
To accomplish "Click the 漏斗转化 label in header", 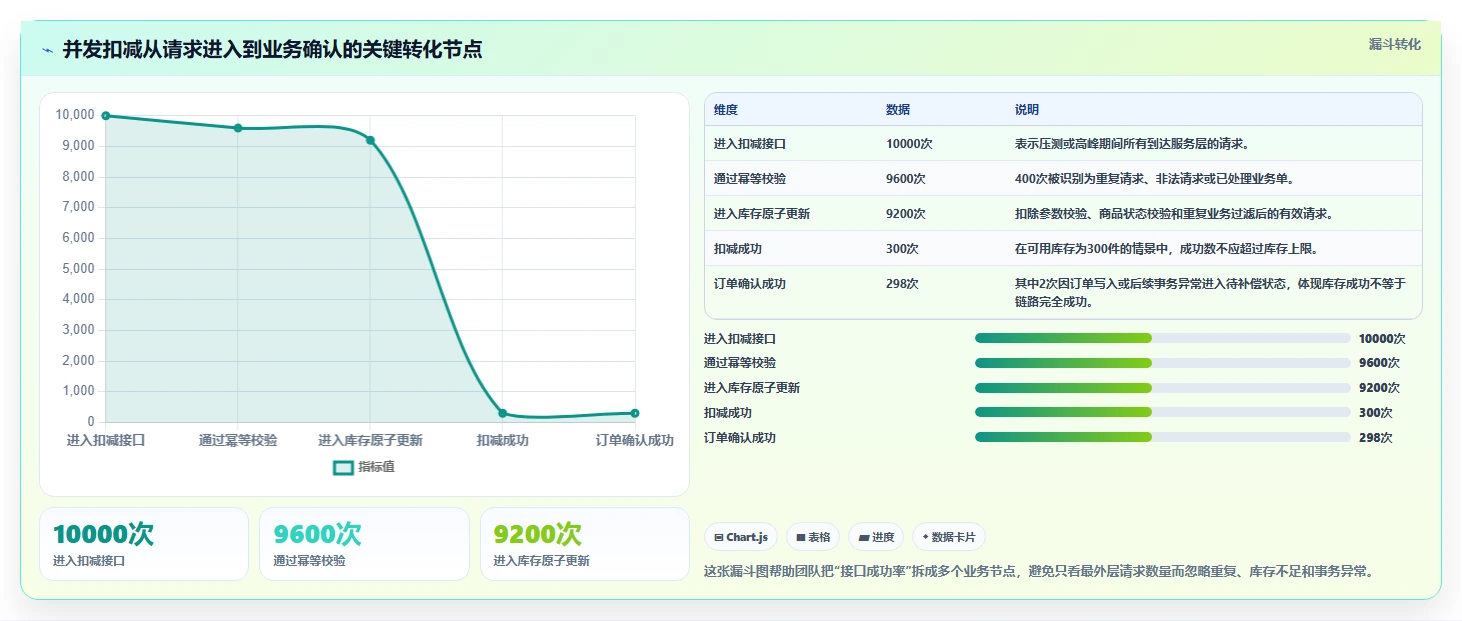I will [1394, 44].
